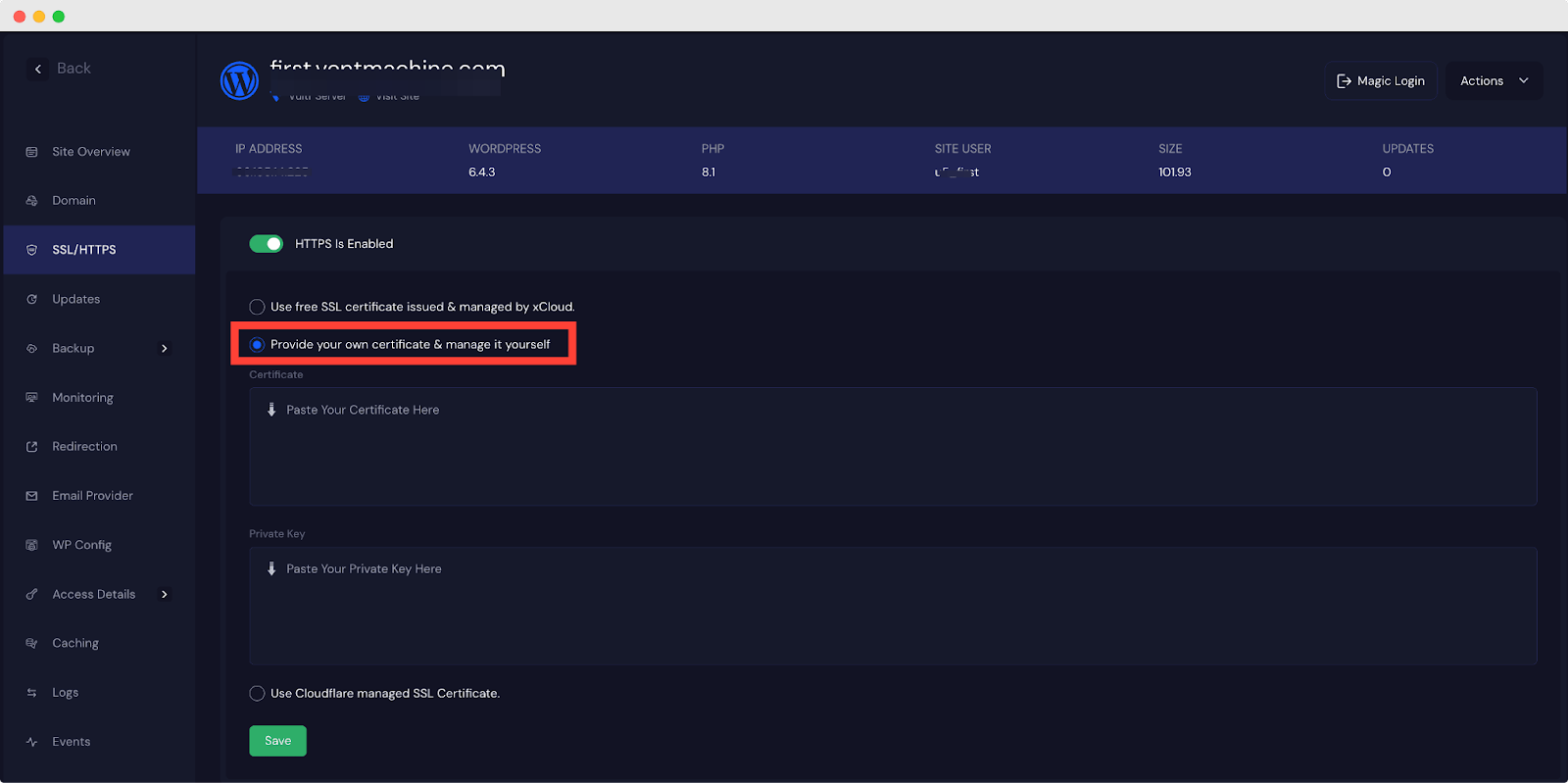Go to the Logs section
1568x783 pixels.
click(65, 693)
